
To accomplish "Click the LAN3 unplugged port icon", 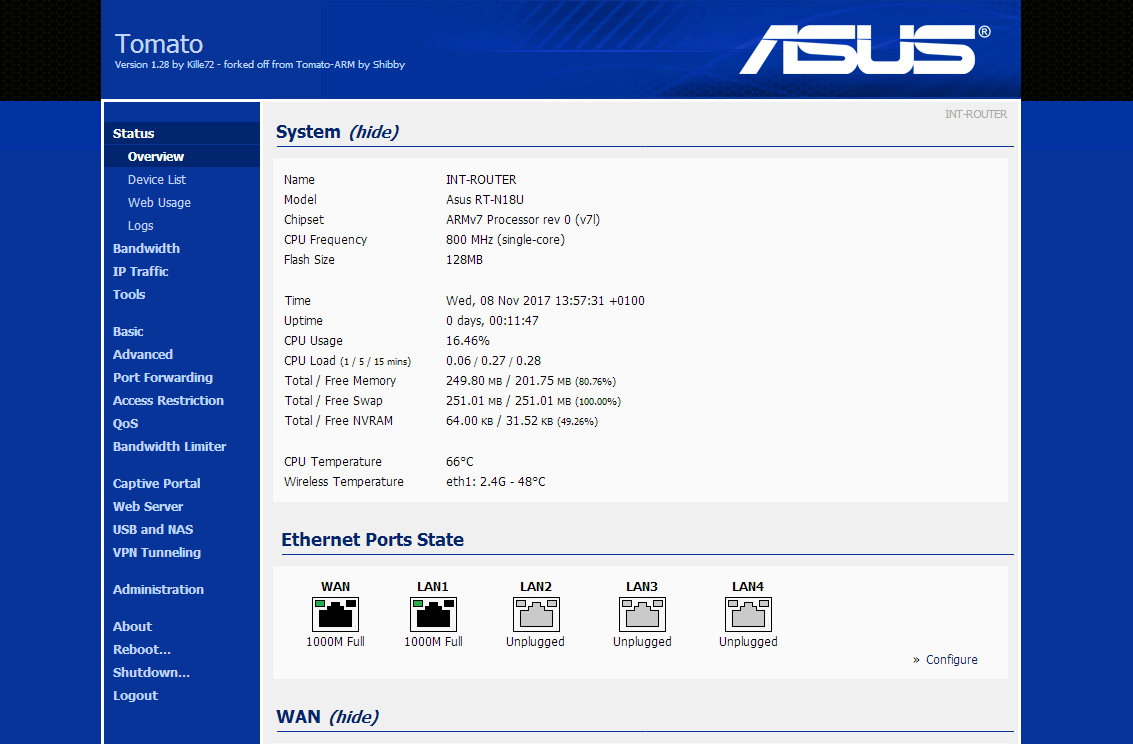I will tap(642, 614).
